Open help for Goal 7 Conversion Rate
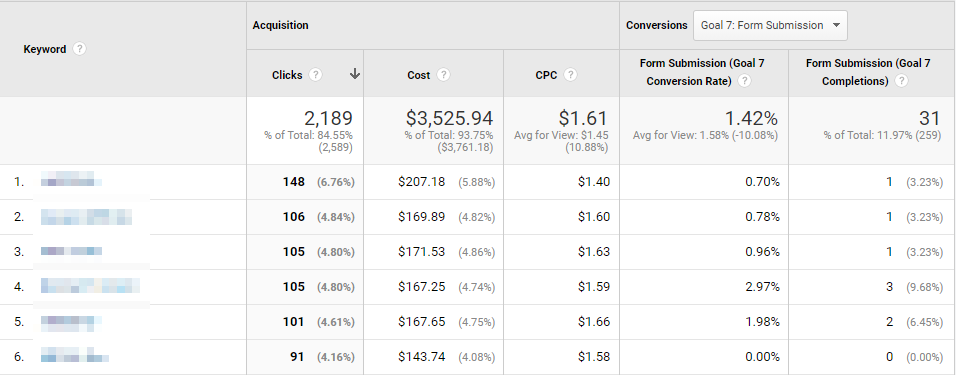The image size is (956, 375). click(x=744, y=81)
